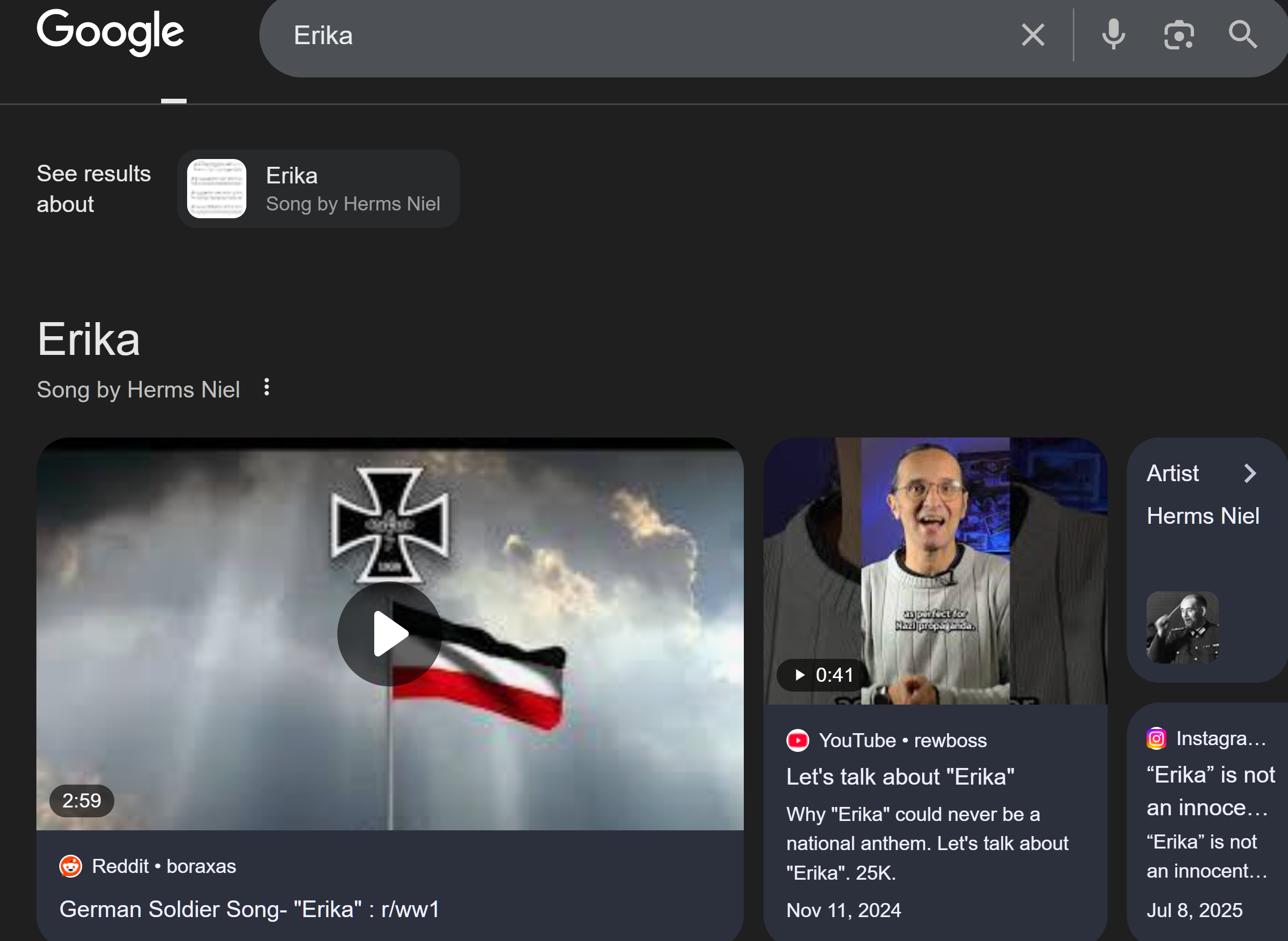1288x941 pixels.
Task: Play the 0:41 rewboss video thumbnail
Action: click(x=936, y=571)
